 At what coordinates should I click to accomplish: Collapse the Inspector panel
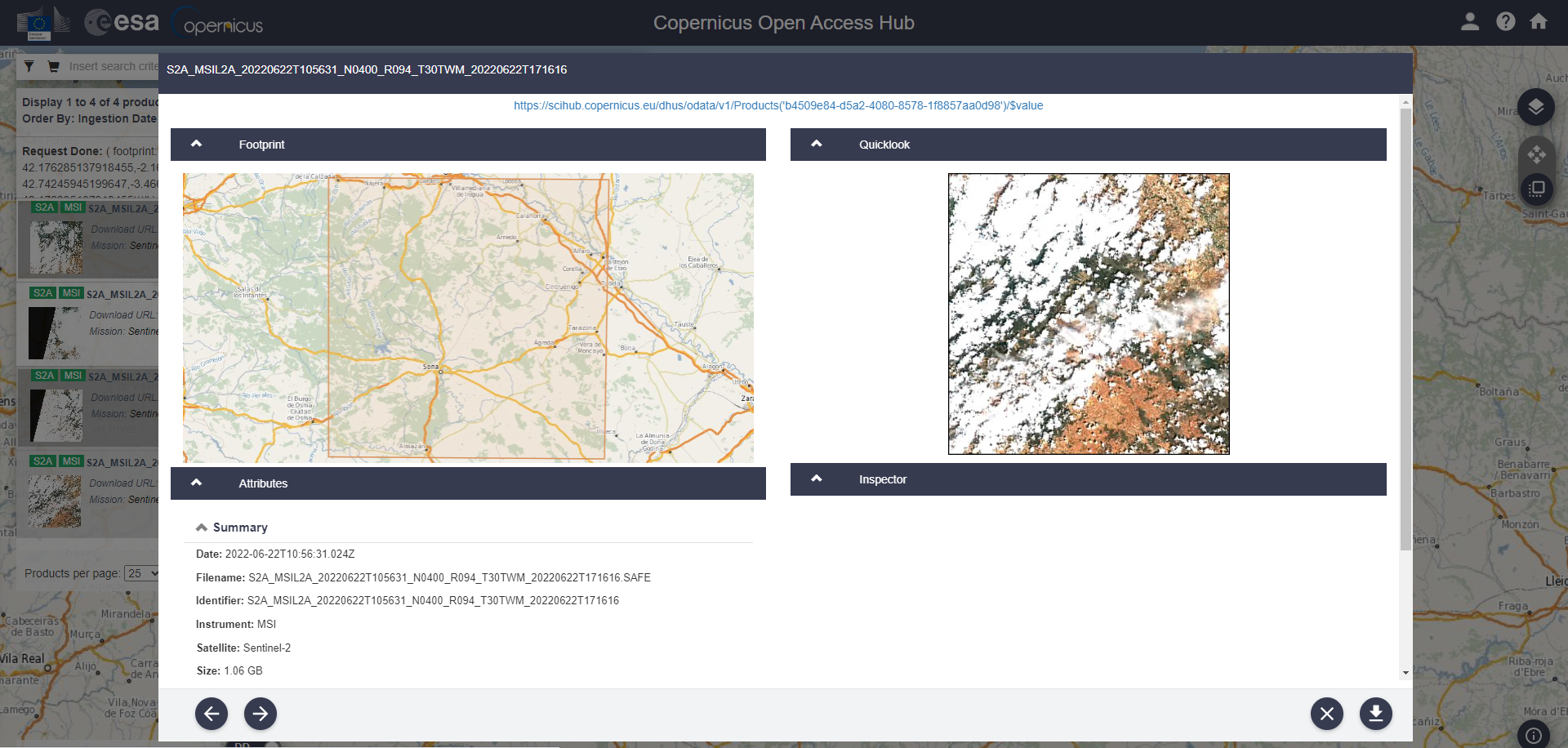pos(816,479)
